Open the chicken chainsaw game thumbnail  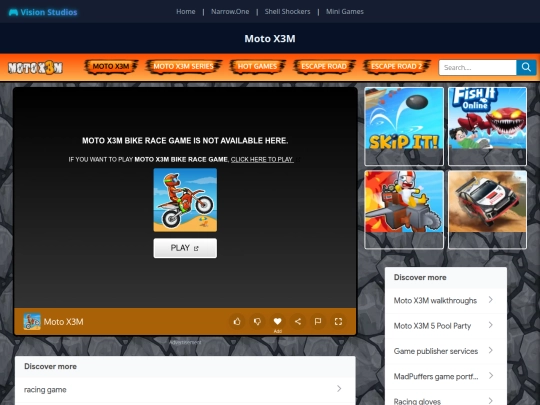click(404, 210)
